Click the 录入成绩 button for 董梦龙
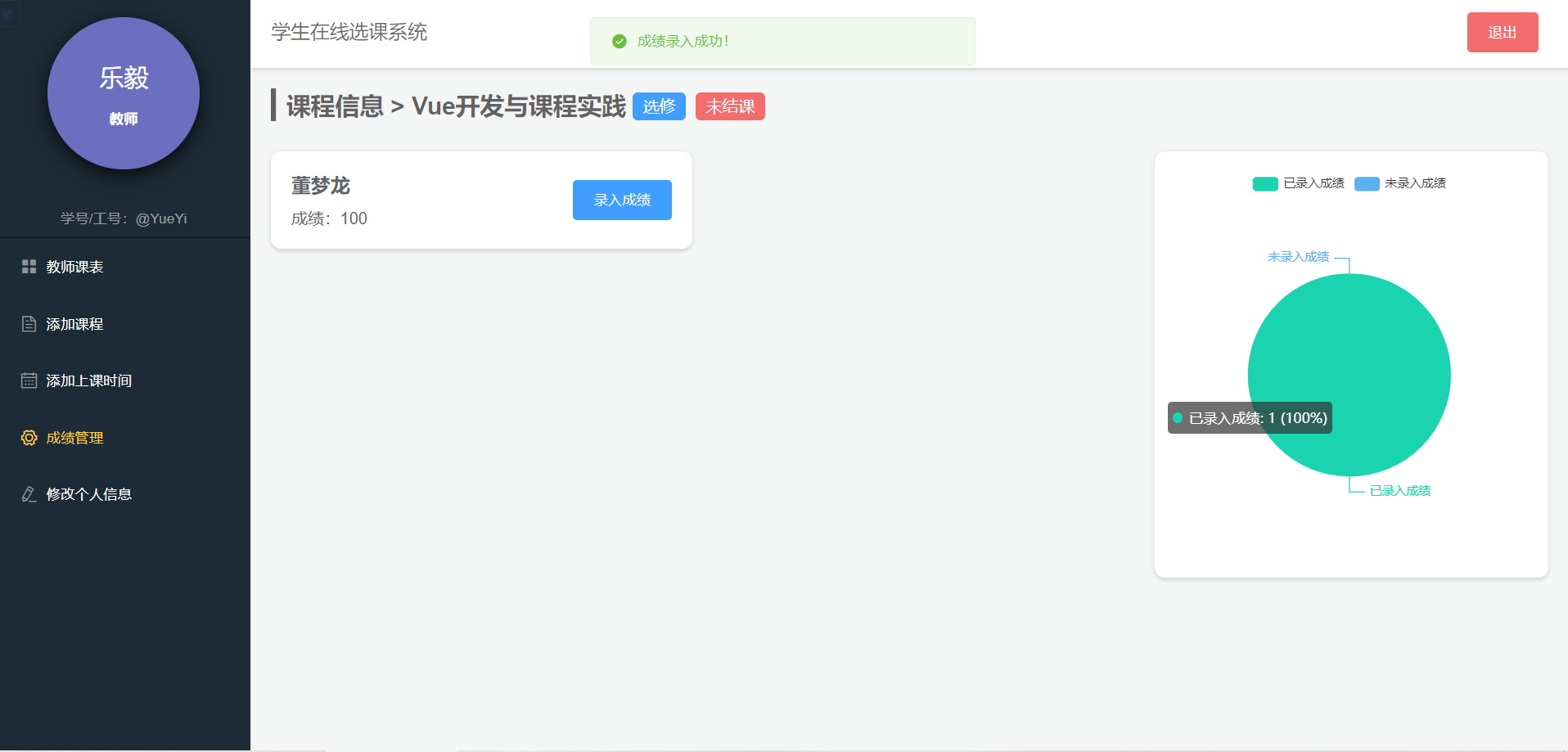Image resolution: width=1568 pixels, height=752 pixels. point(622,200)
